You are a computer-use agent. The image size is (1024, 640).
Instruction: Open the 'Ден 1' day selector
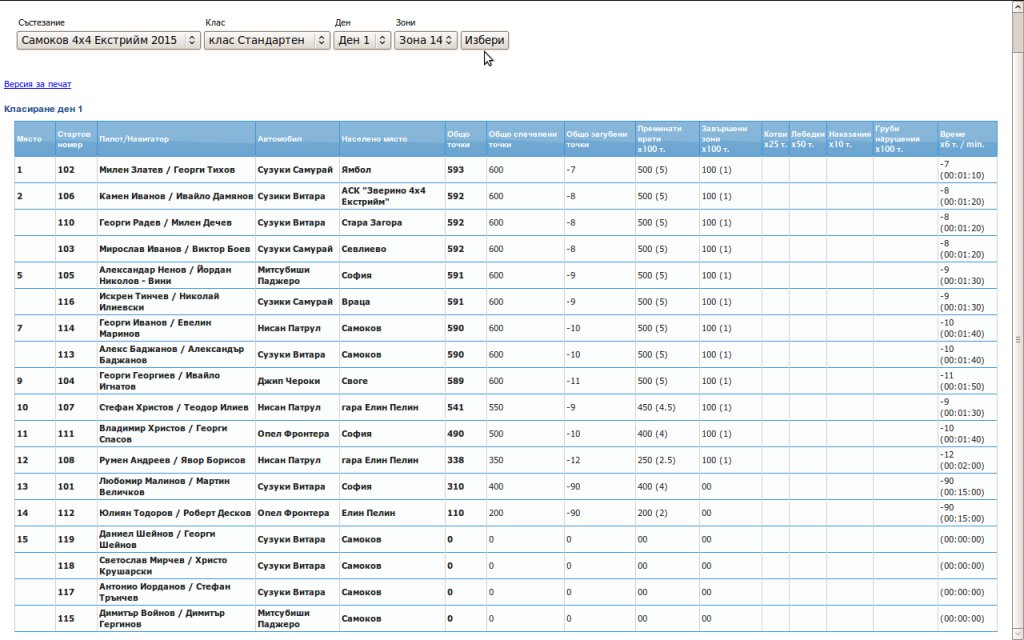point(361,40)
